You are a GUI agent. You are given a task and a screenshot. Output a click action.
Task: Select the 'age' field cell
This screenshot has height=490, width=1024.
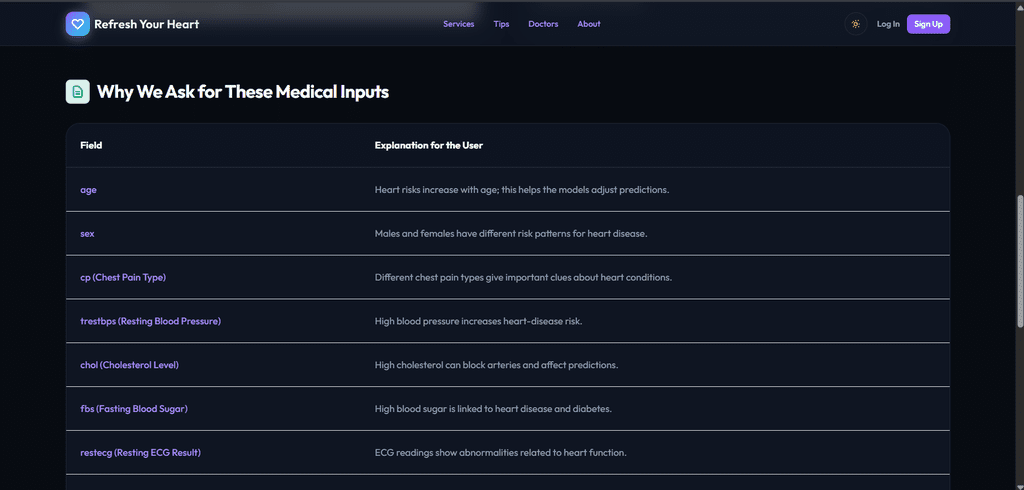(x=88, y=189)
